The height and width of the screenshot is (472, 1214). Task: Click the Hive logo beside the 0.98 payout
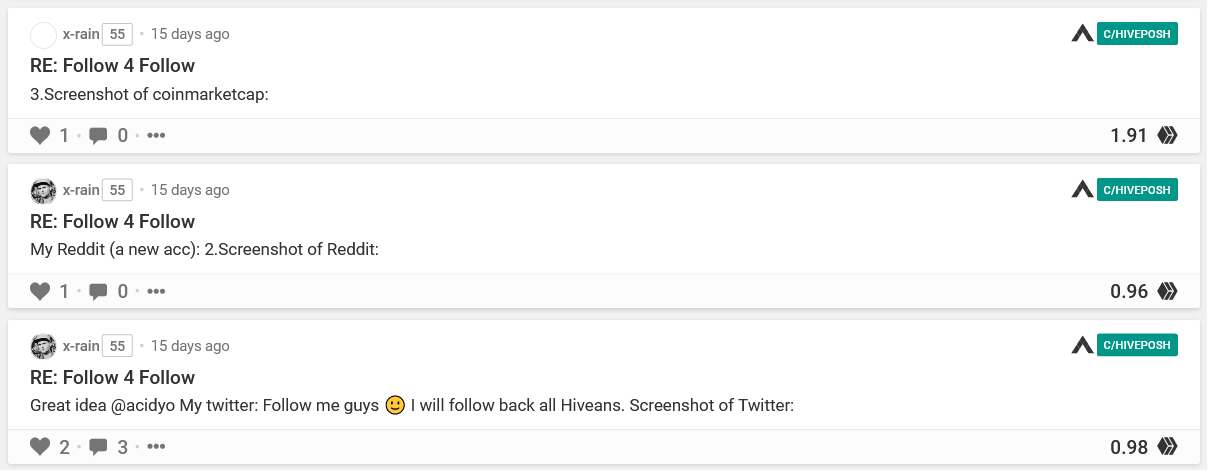(1167, 447)
